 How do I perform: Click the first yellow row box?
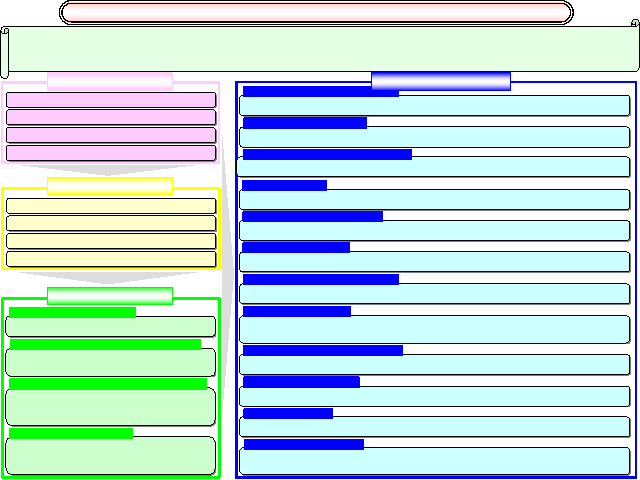(x=111, y=206)
